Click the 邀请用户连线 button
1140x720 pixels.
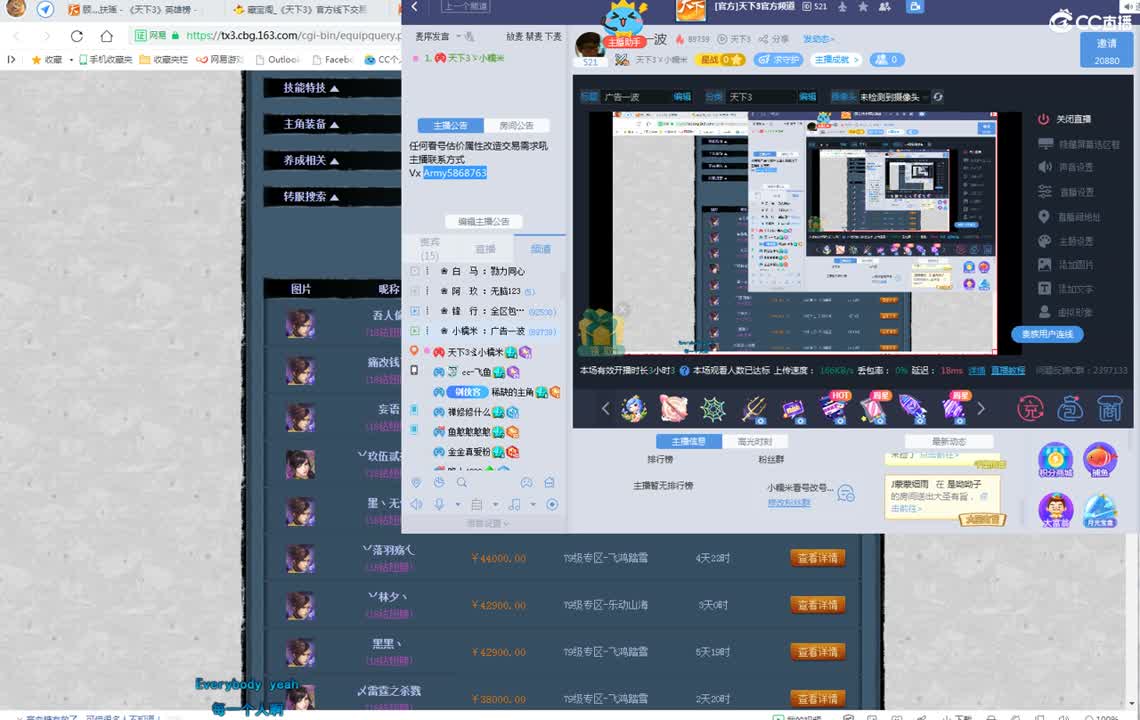(x=1047, y=334)
